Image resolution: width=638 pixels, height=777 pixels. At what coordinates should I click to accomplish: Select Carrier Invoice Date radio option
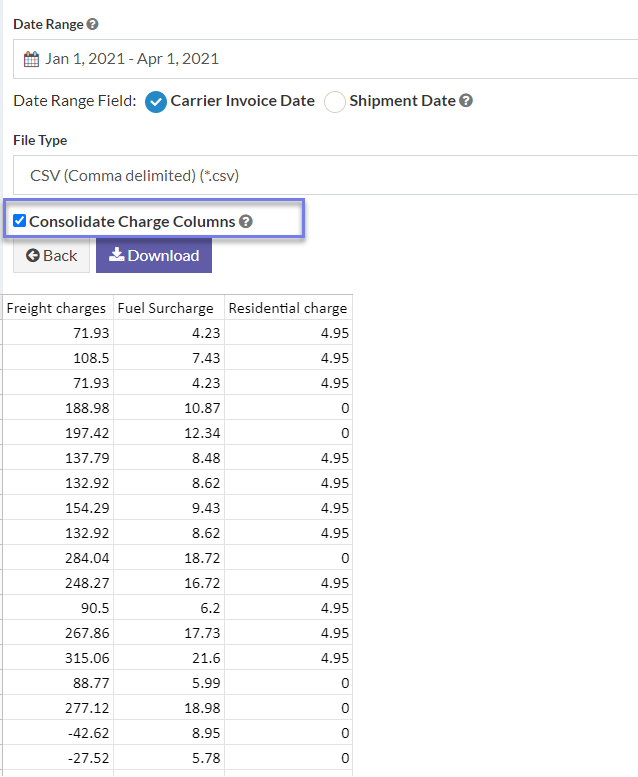pos(156,102)
